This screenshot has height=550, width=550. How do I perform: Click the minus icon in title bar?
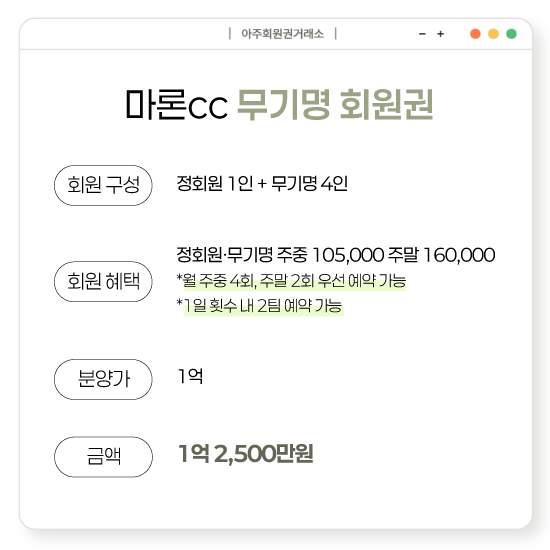click(x=422, y=34)
